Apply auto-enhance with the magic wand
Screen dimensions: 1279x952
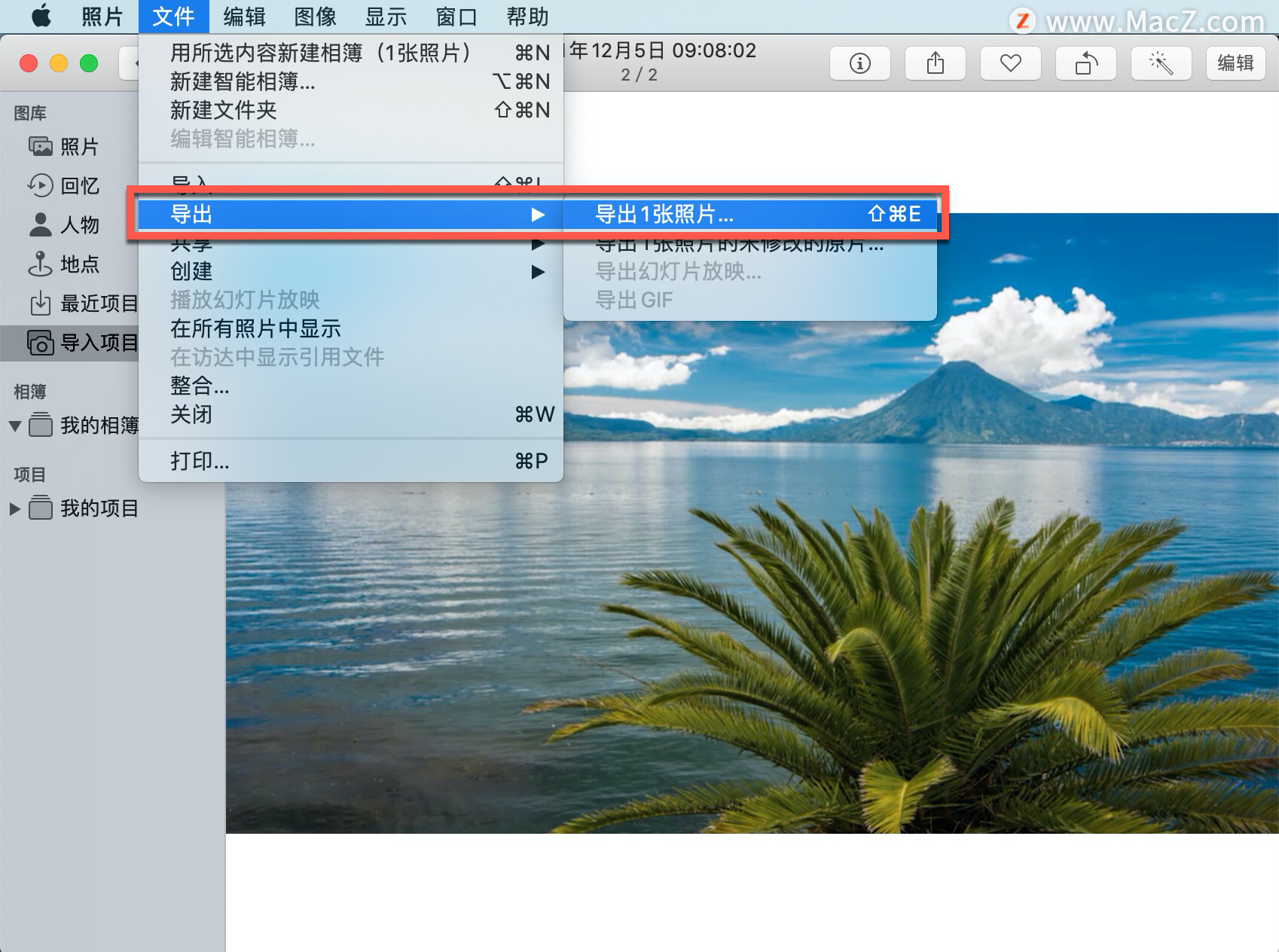(1161, 63)
